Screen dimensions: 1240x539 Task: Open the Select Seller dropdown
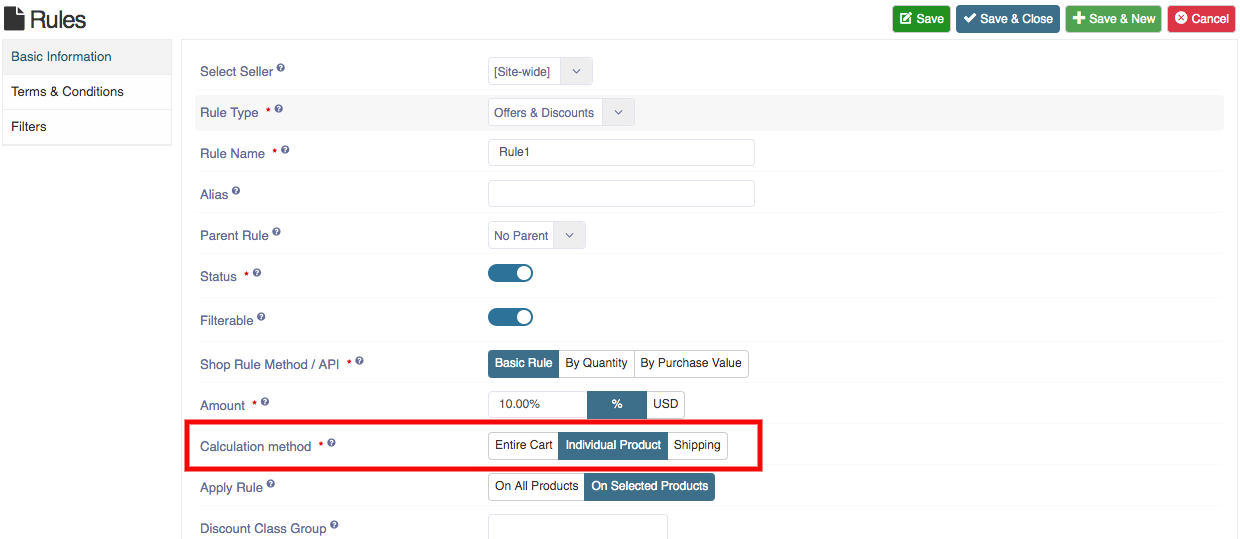click(x=540, y=71)
